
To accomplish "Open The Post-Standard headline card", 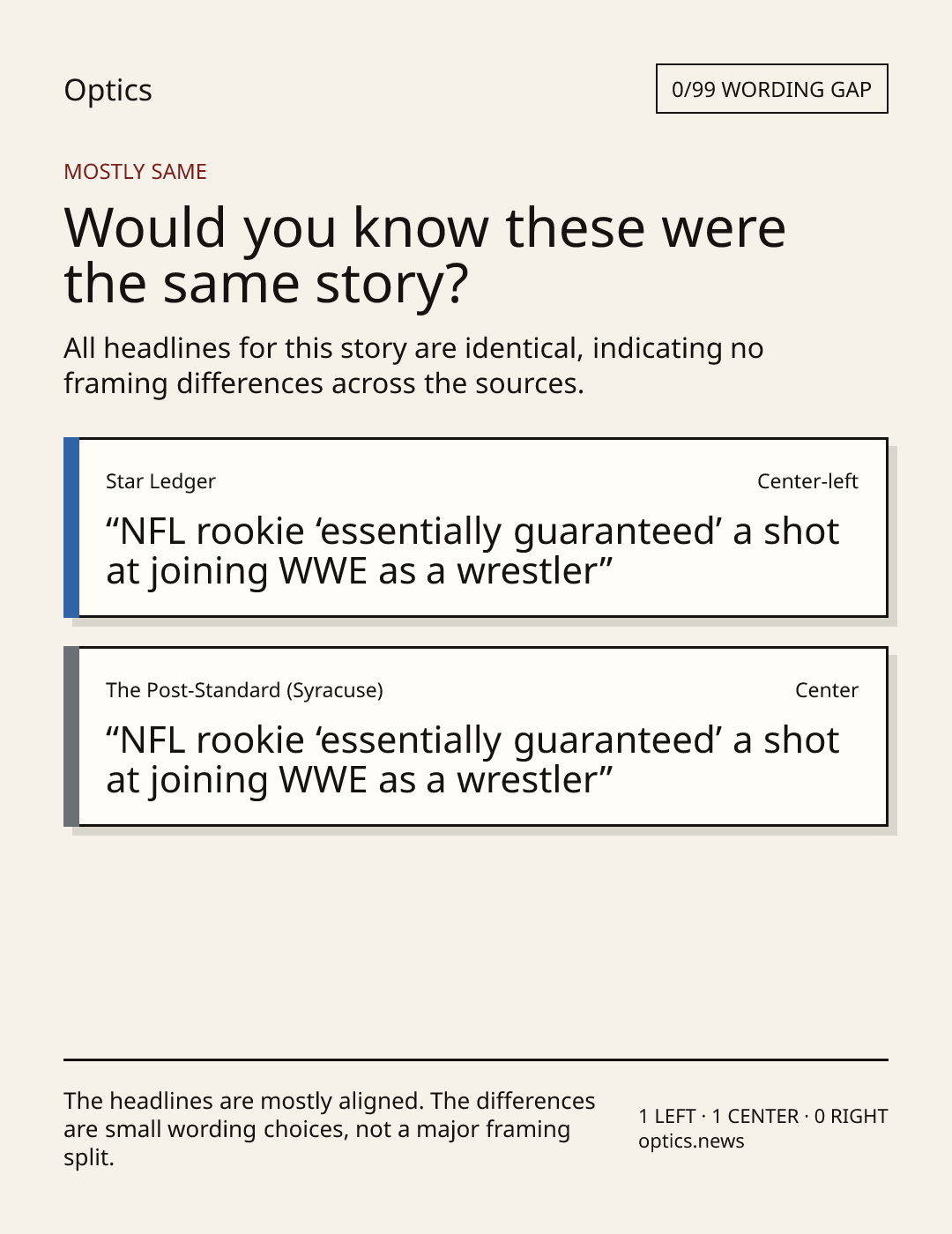I will point(475,736).
